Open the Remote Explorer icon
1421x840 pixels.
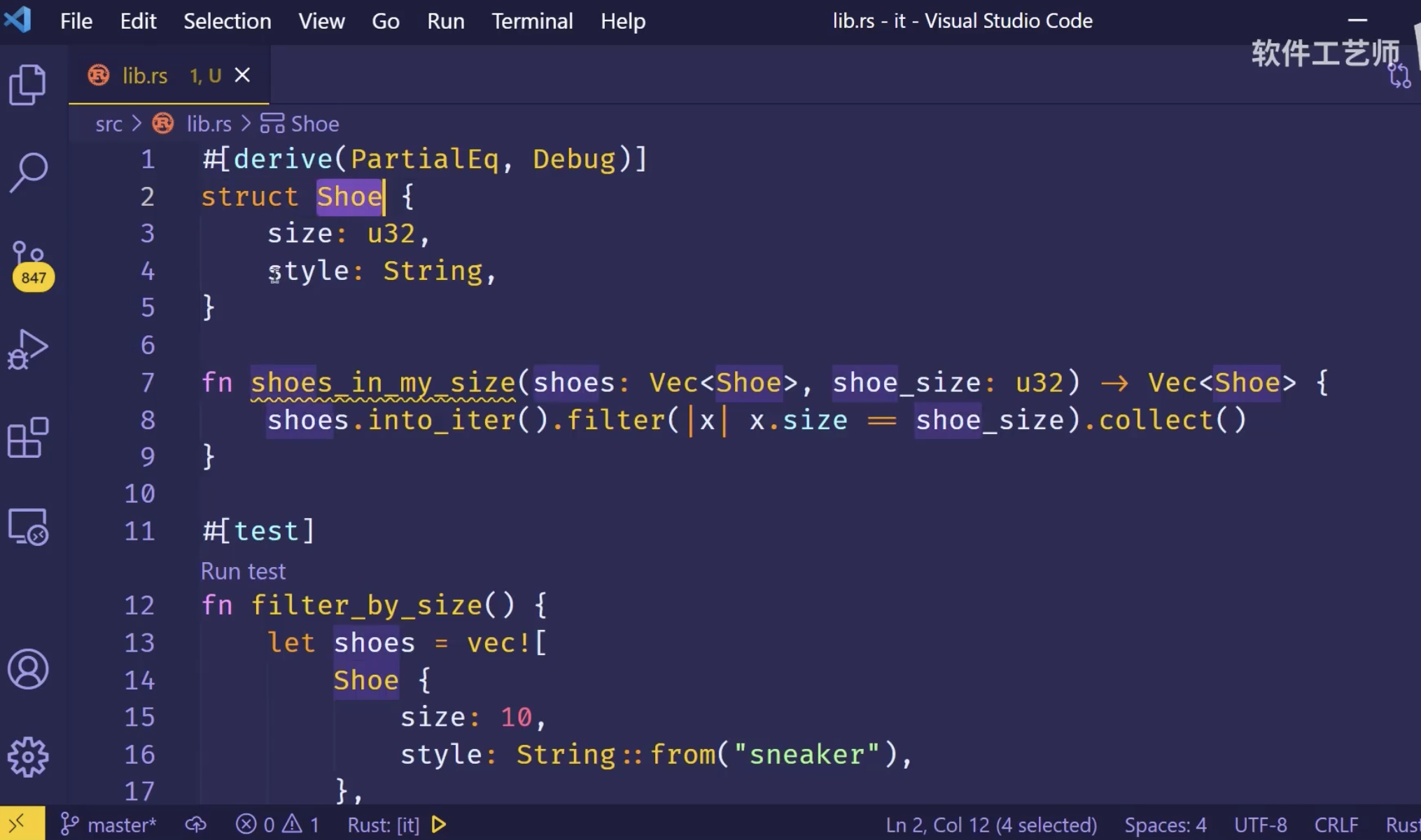coord(28,526)
